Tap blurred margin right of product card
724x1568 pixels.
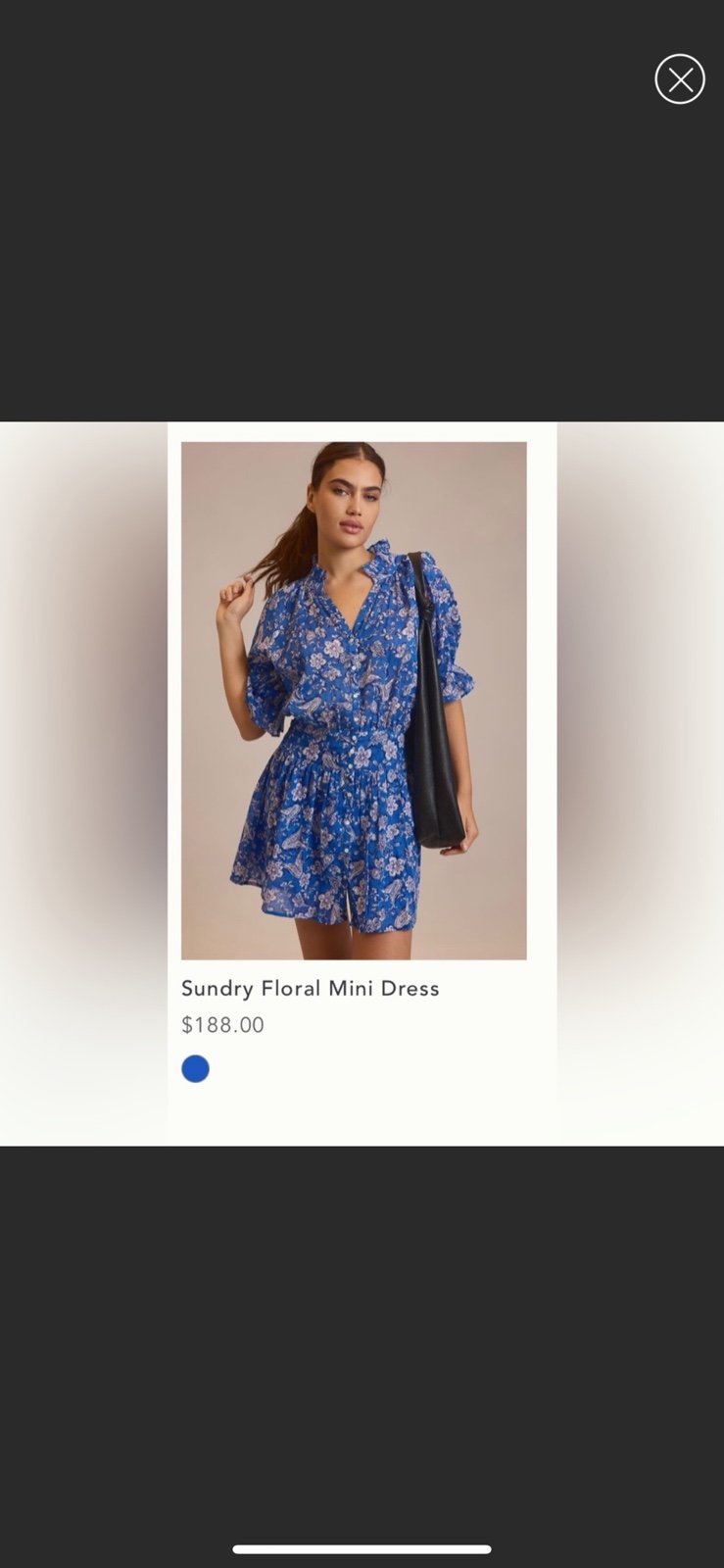pyautogui.click(x=641, y=783)
